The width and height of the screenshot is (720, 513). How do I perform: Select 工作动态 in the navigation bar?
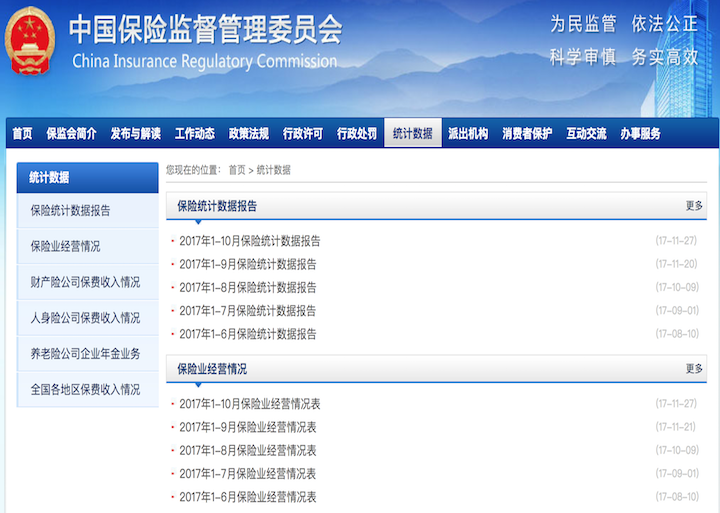coord(195,134)
